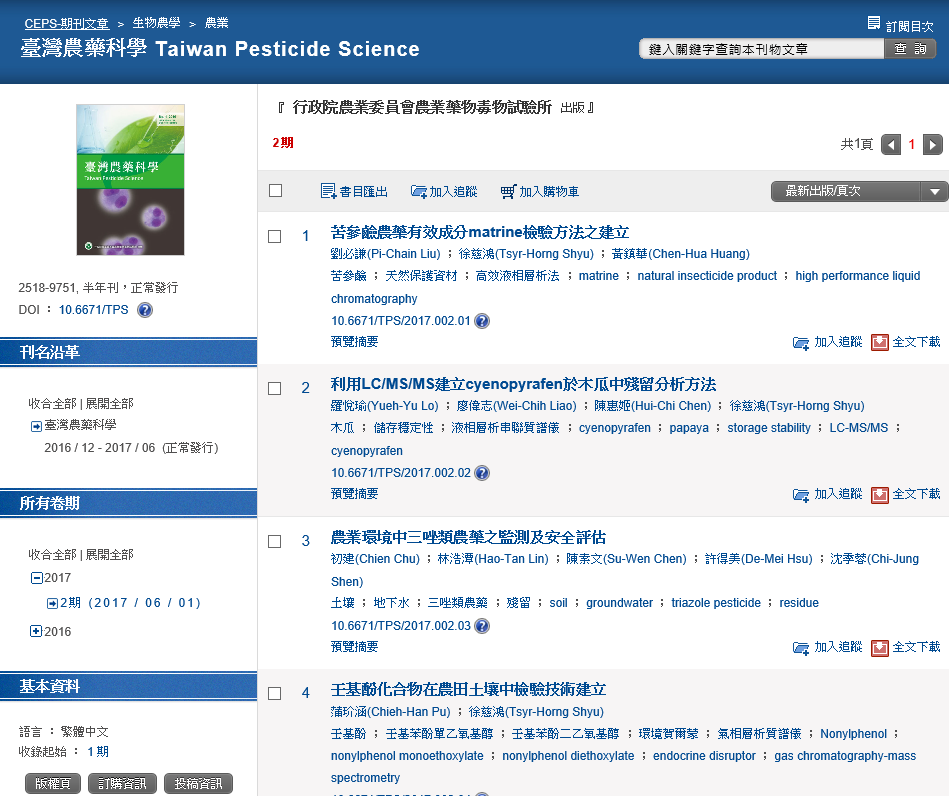
Task: Click 預覽摘要 for article 1
Action: [355, 342]
